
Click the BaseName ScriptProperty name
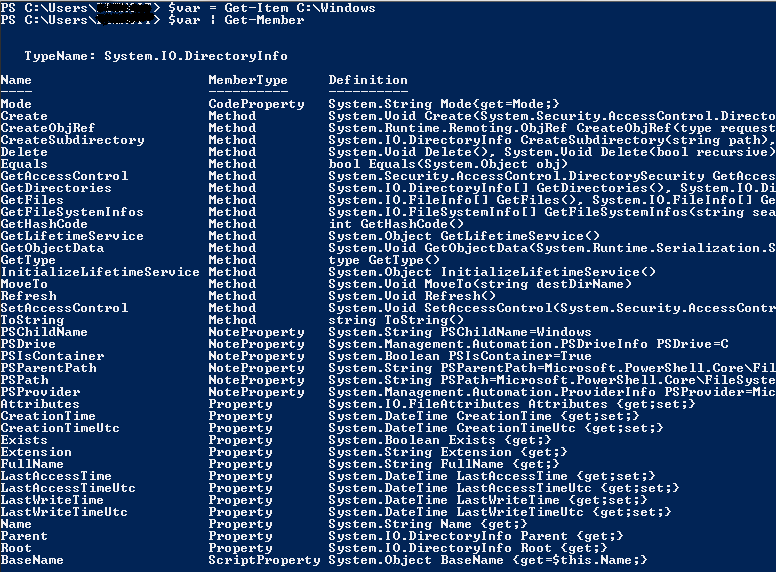point(32,560)
